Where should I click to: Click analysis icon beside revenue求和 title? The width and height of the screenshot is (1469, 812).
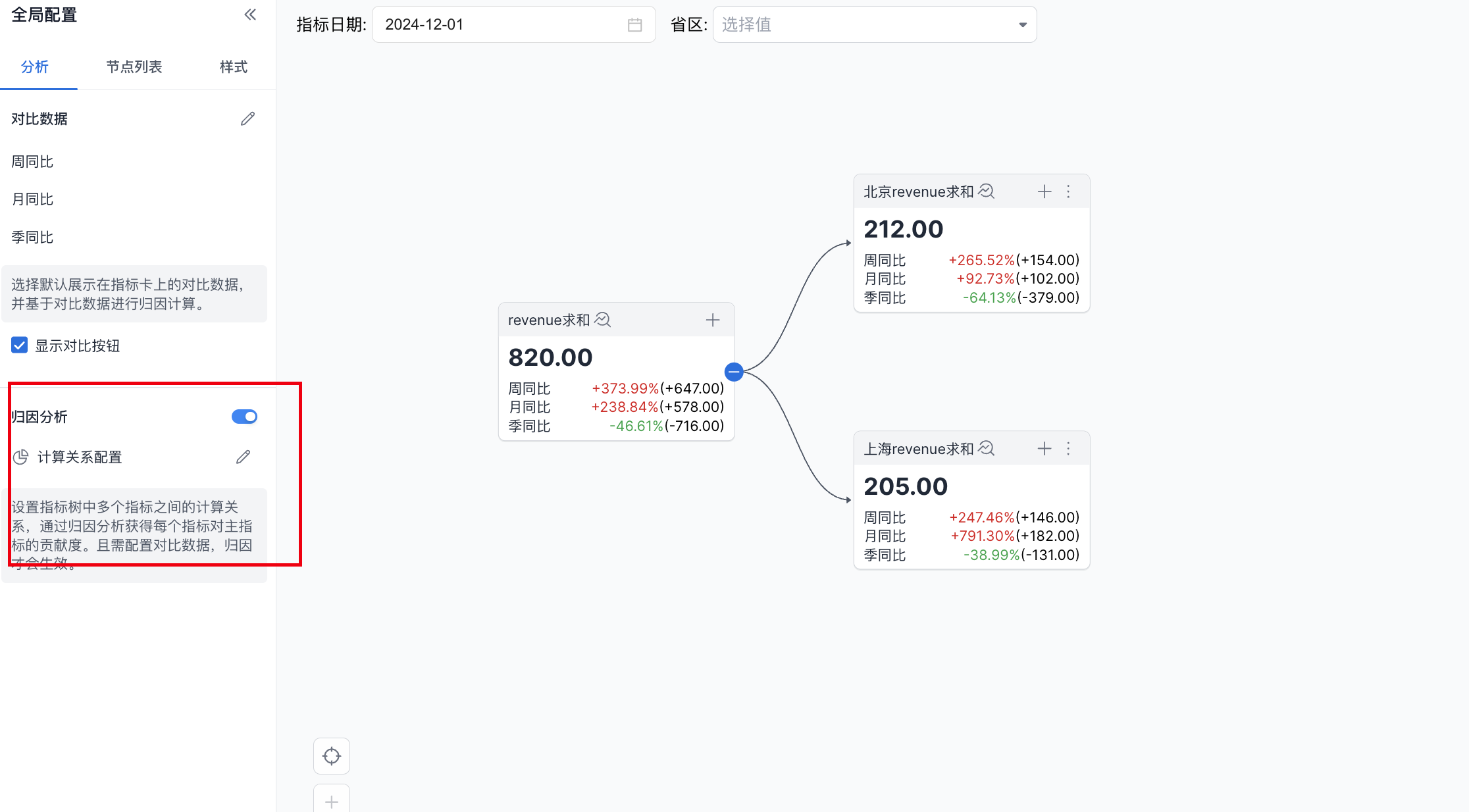point(603,320)
